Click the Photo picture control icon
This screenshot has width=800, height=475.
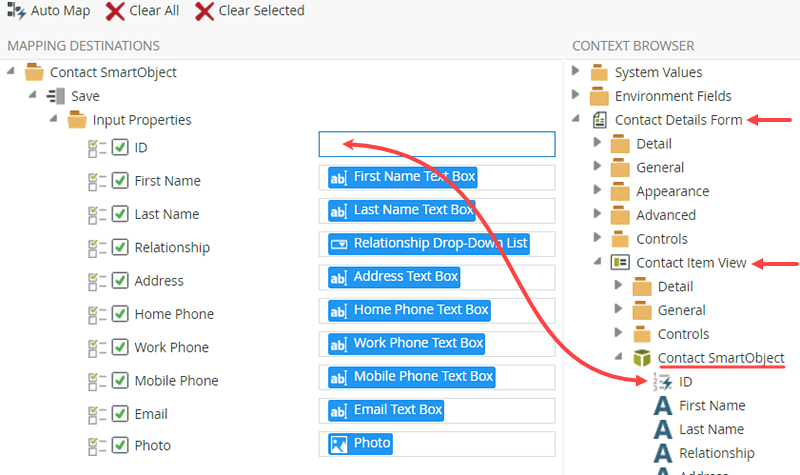point(339,444)
